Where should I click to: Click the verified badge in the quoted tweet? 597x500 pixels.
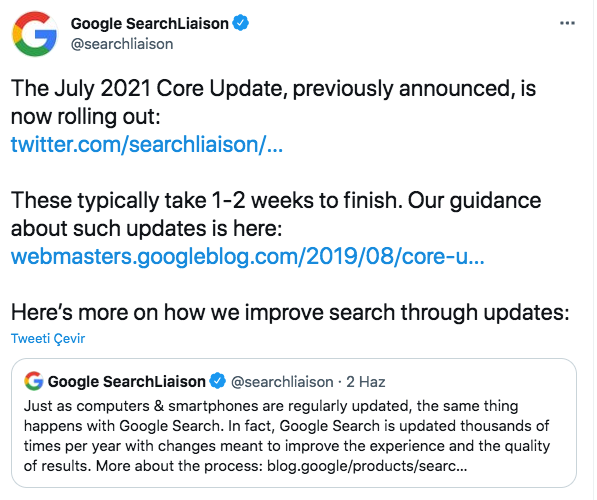217,381
